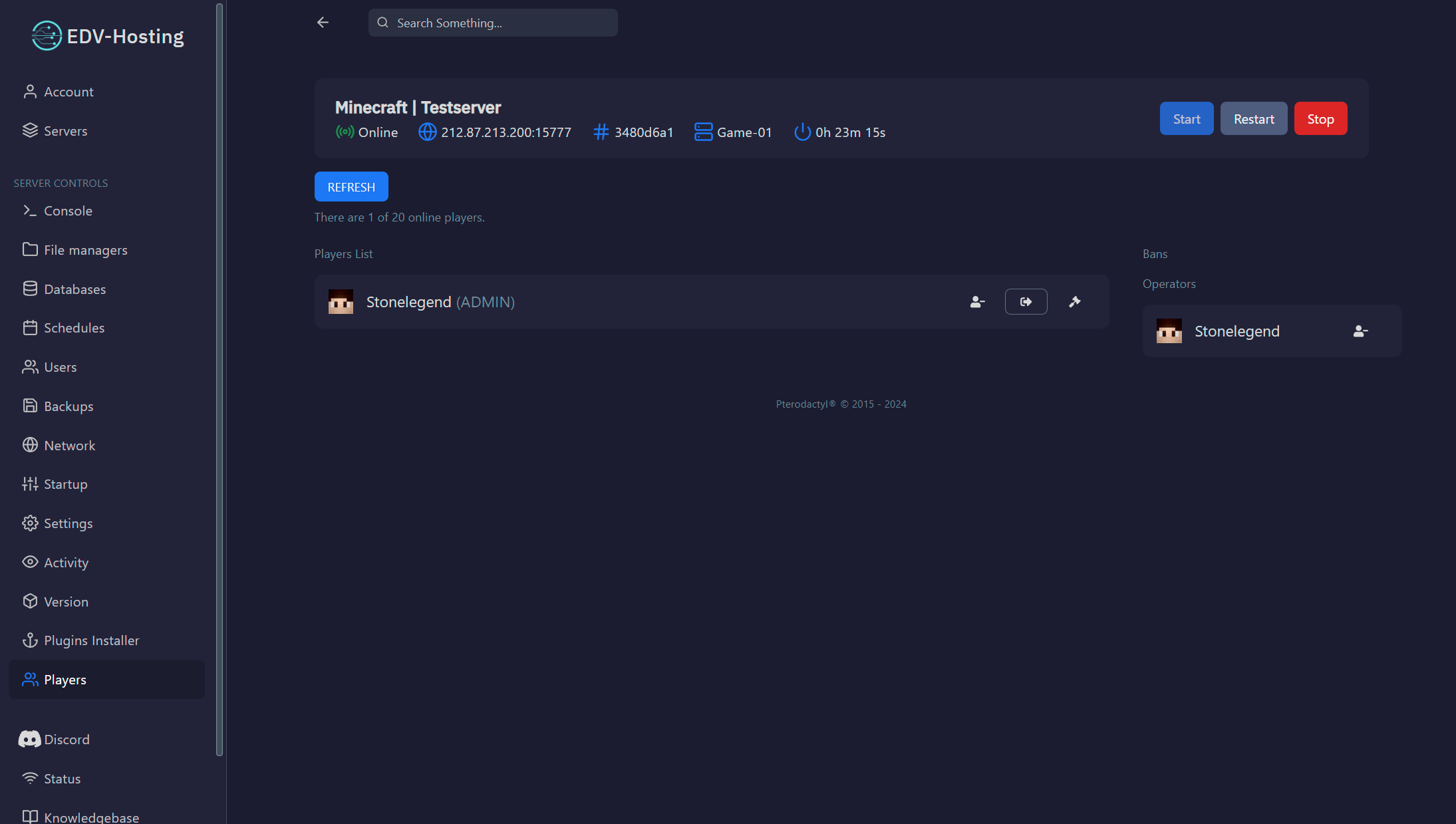Open the Discord link
The image size is (1456, 824).
pos(106,740)
